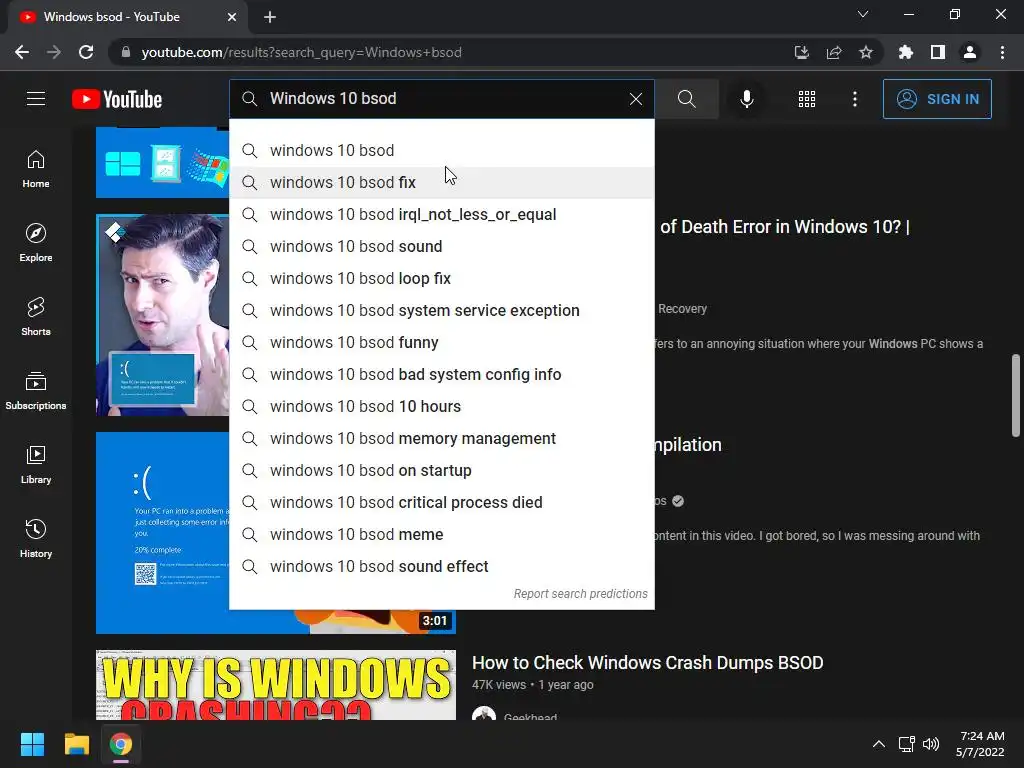Open a new Chrome tab

270,17
